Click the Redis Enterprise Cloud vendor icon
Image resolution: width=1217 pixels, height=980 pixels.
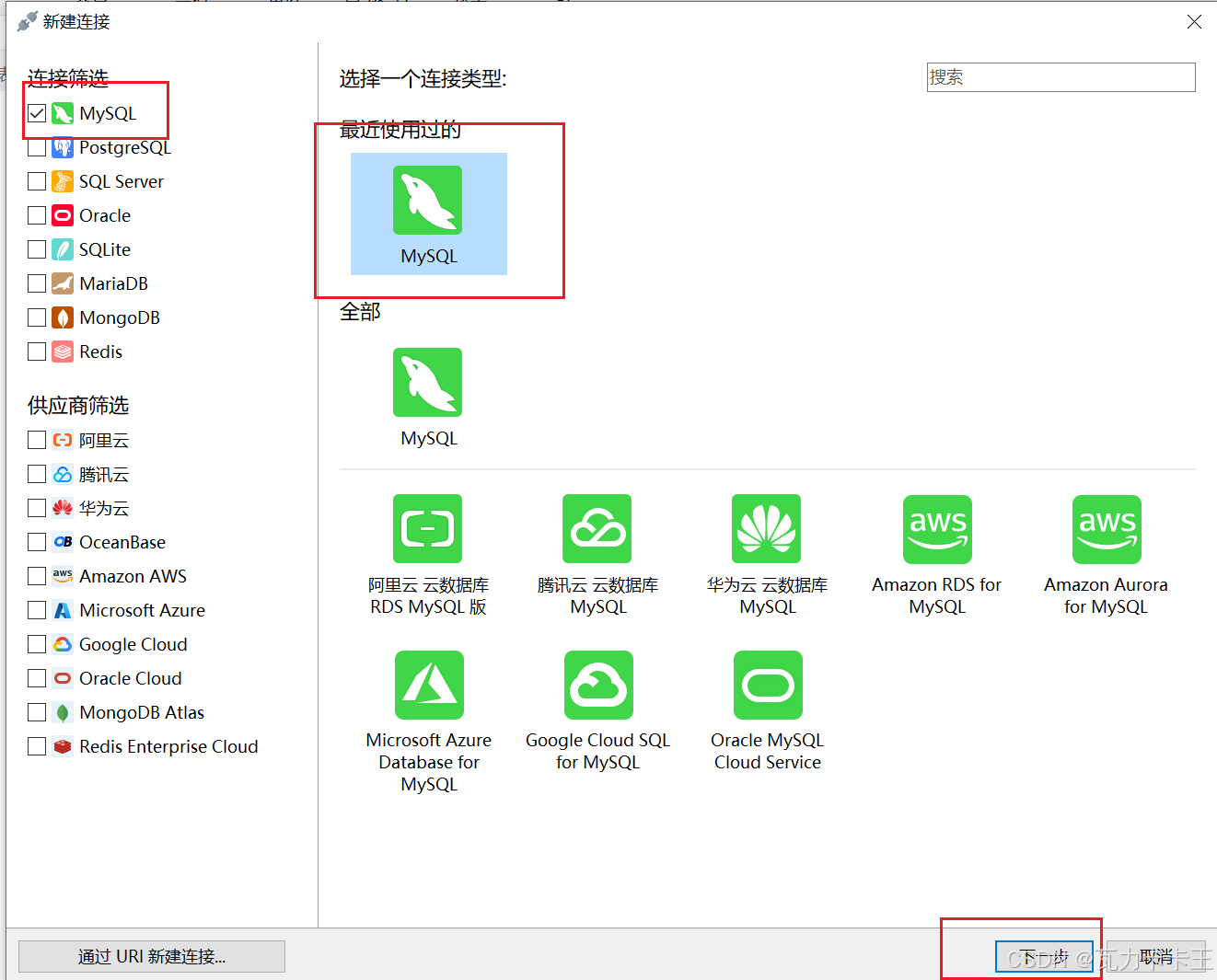point(63,746)
